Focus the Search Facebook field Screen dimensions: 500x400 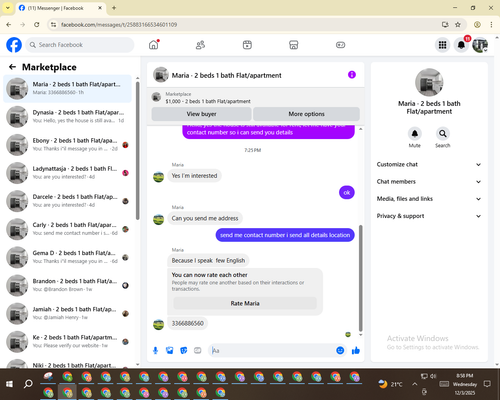(80, 45)
